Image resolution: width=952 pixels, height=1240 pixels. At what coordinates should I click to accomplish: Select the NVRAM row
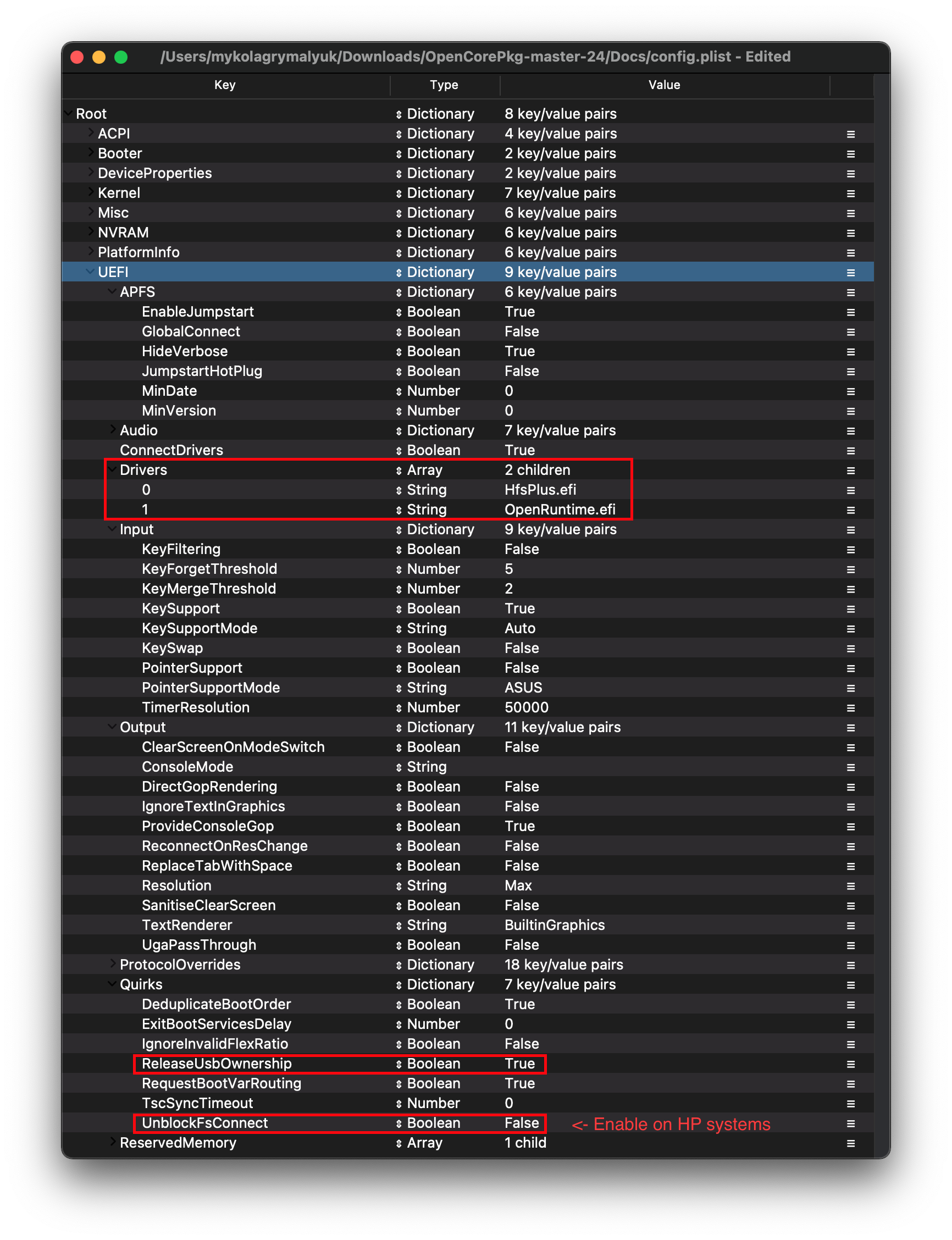coord(226,232)
